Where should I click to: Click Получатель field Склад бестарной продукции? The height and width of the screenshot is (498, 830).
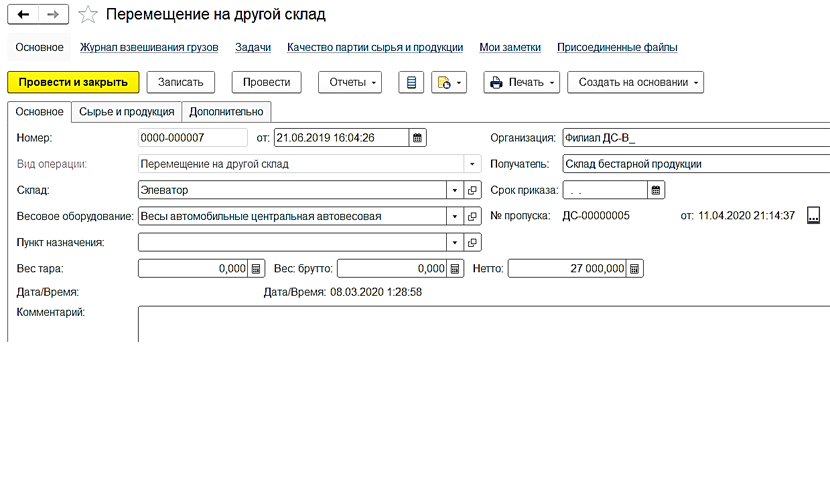696,164
